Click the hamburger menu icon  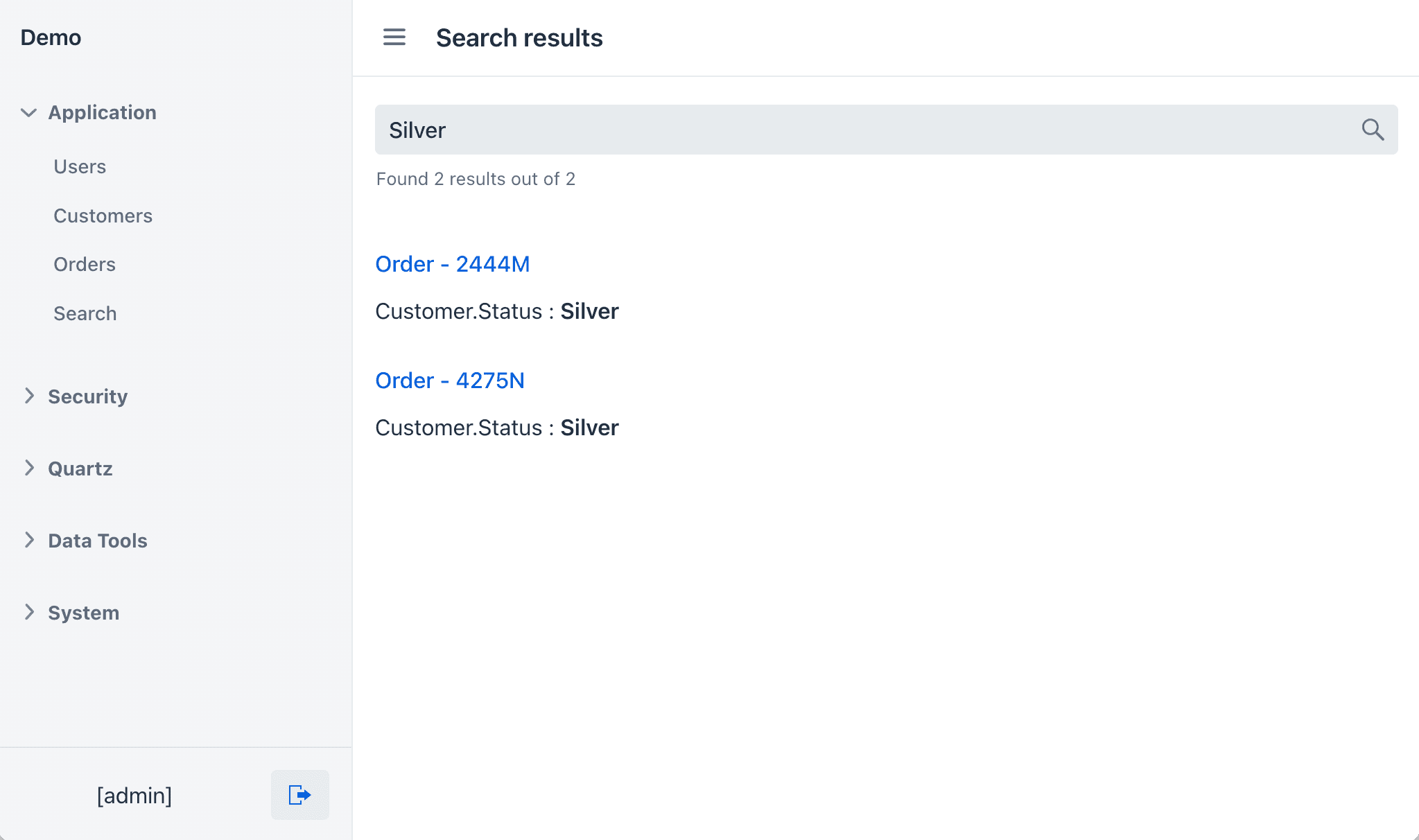click(x=394, y=37)
